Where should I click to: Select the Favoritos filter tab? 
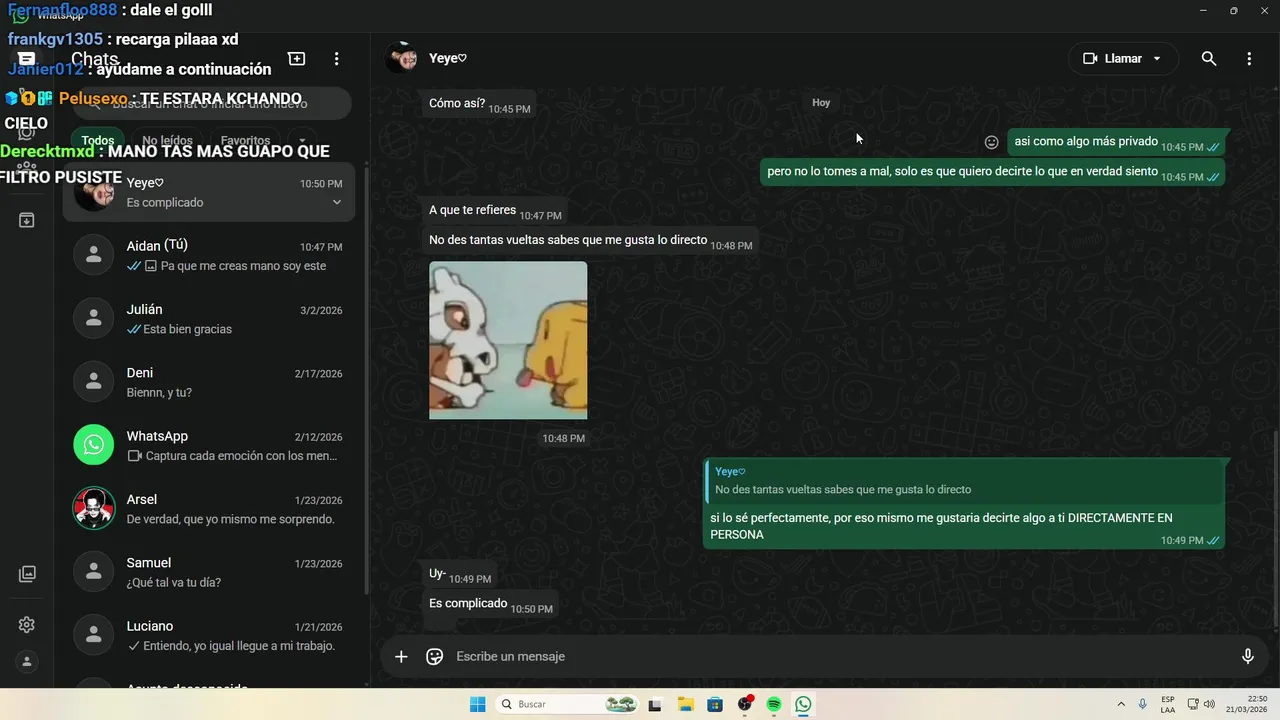(245, 141)
